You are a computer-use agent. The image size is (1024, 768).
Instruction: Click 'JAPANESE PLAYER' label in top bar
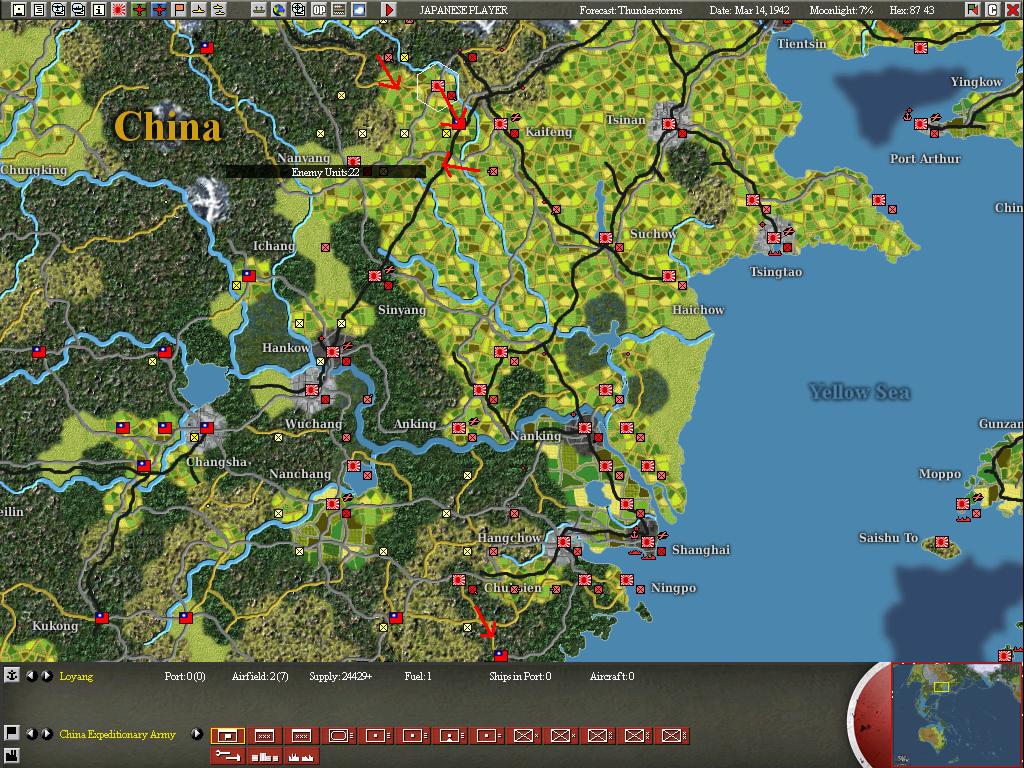(463, 10)
